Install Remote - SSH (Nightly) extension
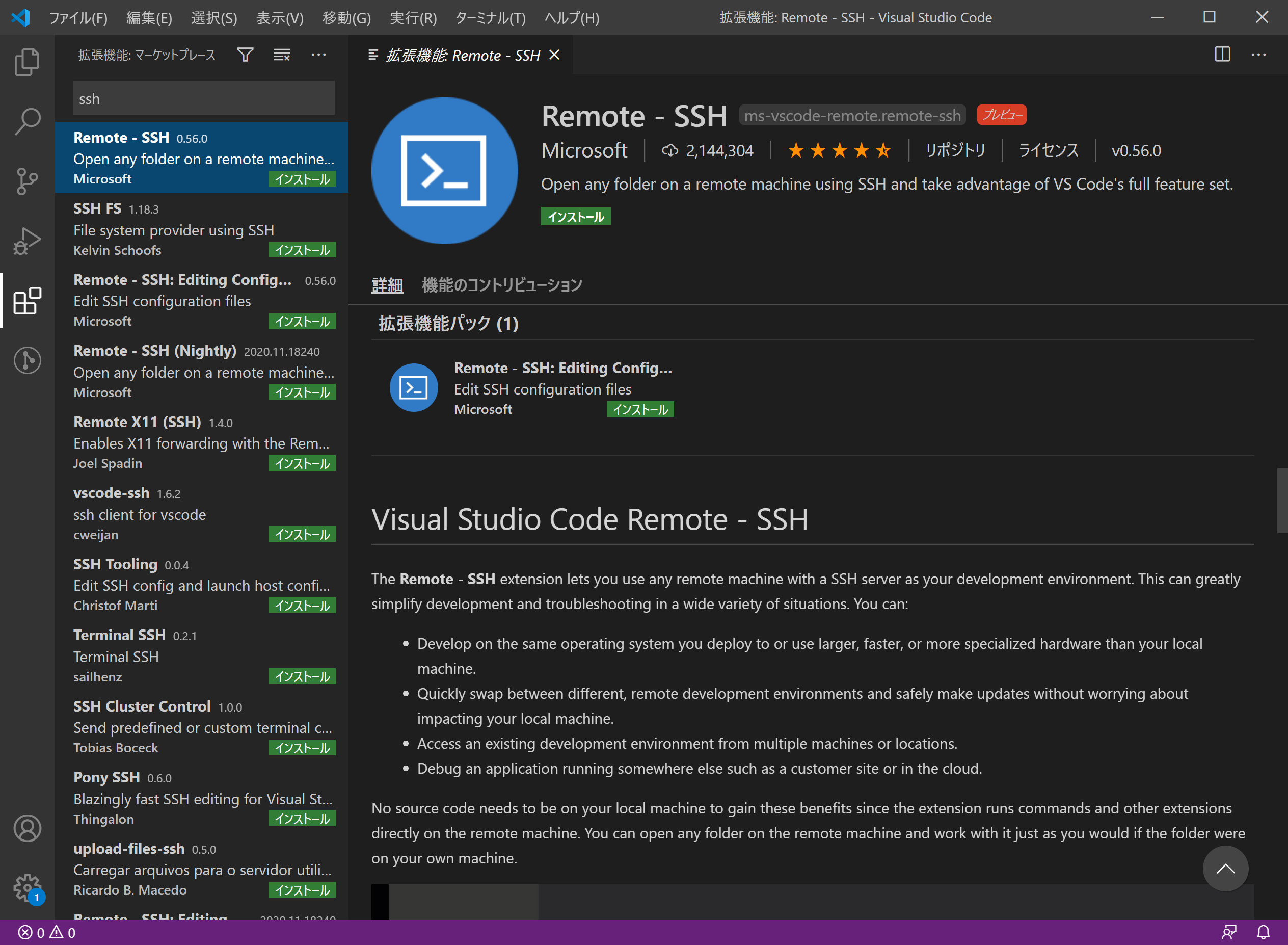Image resolution: width=1288 pixels, height=945 pixels. click(302, 392)
